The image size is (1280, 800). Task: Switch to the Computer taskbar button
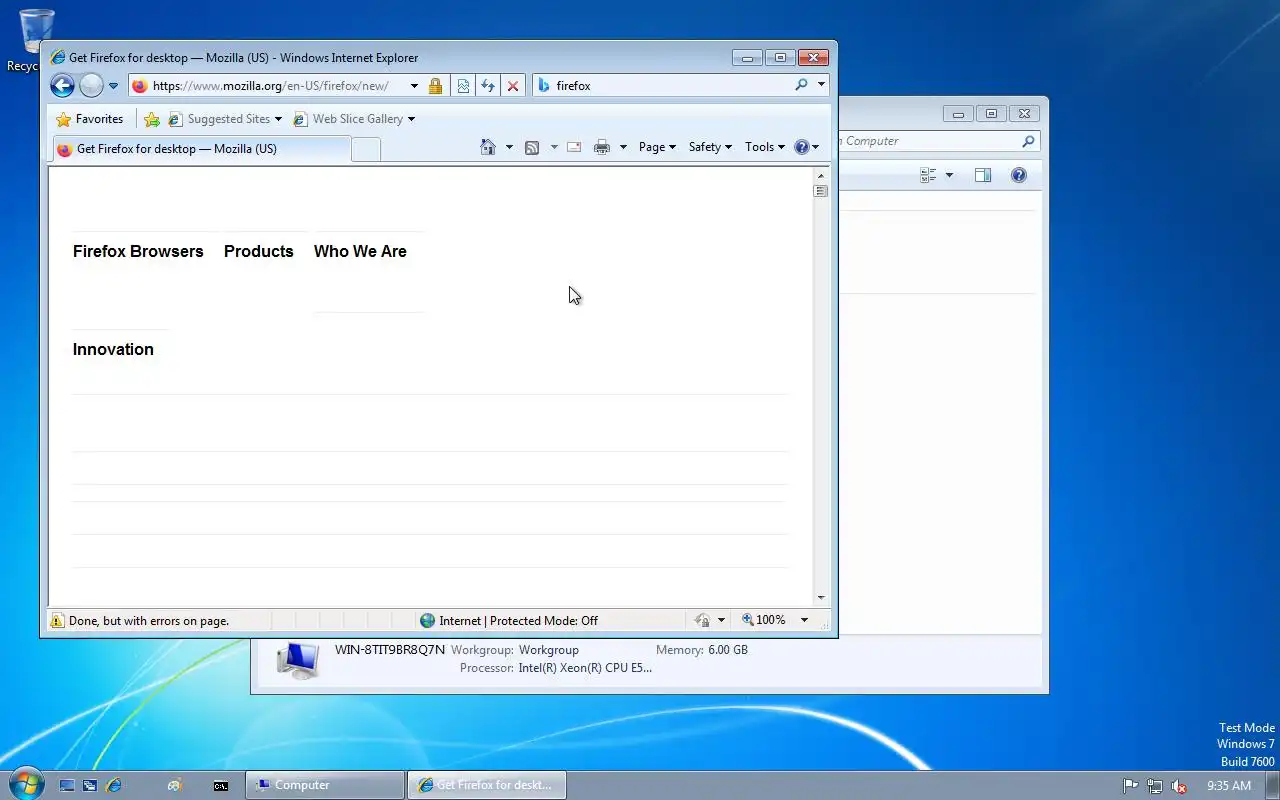325,785
